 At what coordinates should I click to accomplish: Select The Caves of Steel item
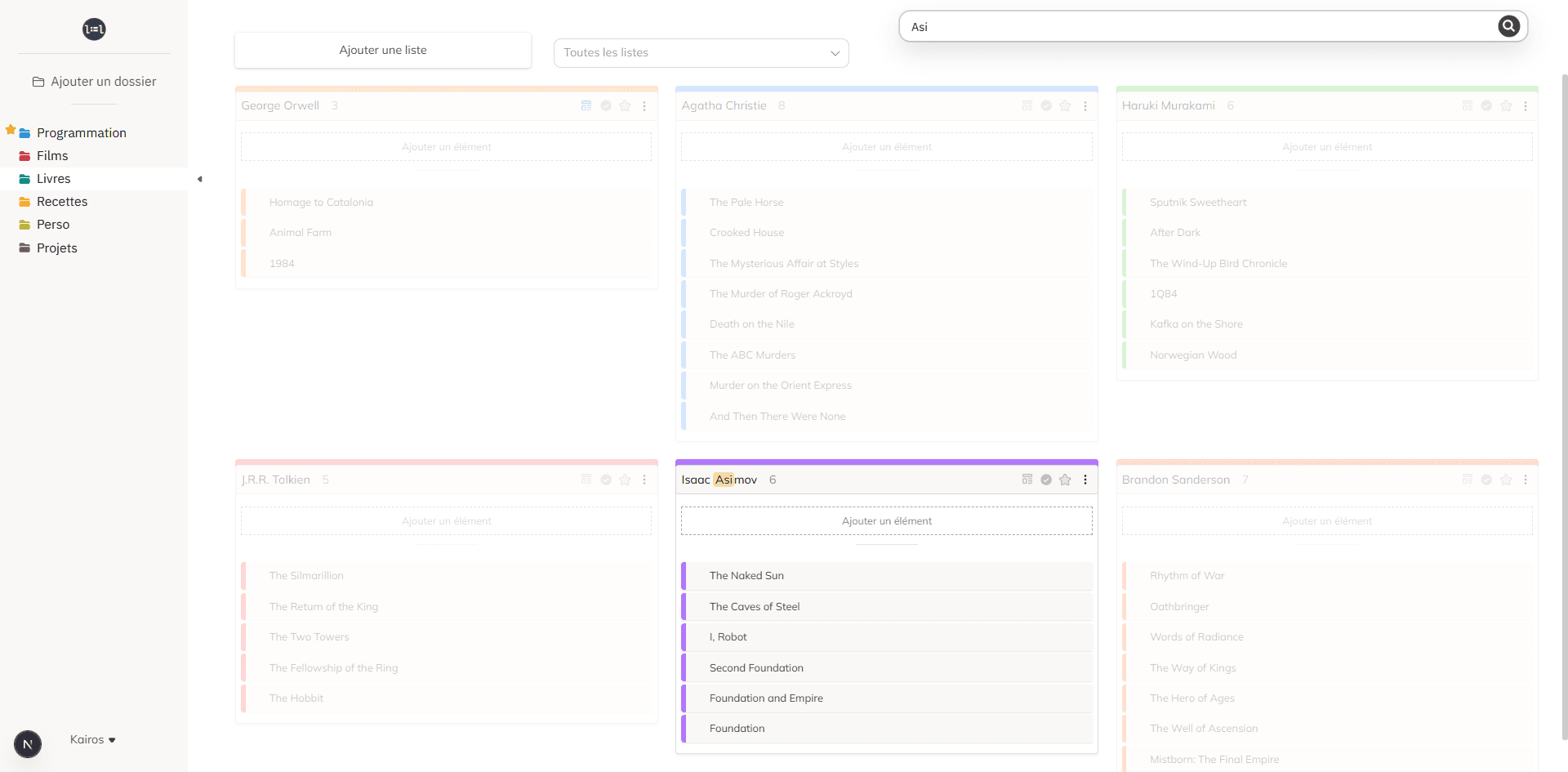pos(887,606)
